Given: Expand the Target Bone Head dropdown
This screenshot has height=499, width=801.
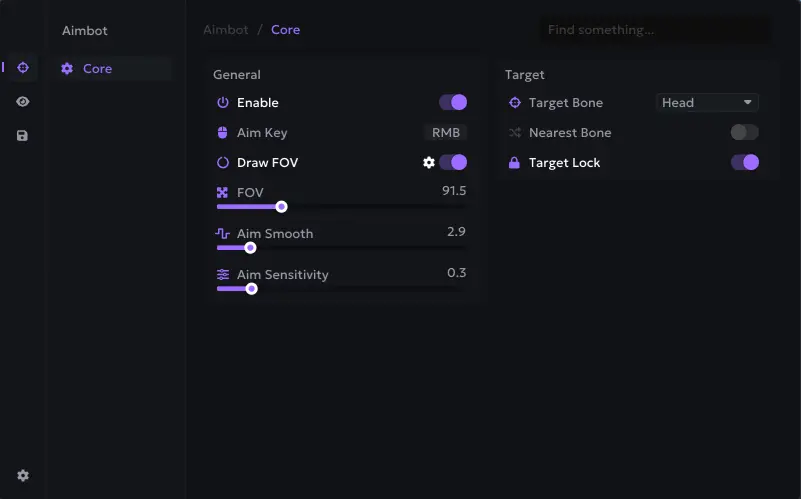Looking at the screenshot, I should 707,102.
